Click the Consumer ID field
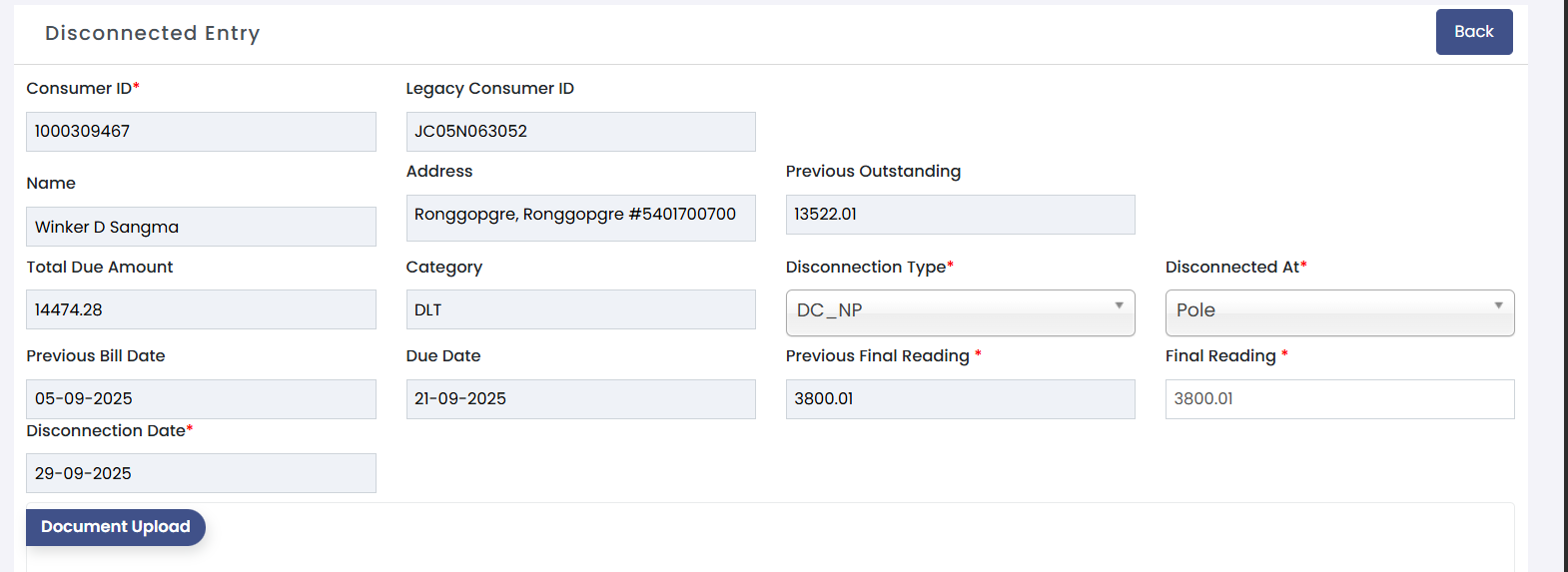The width and height of the screenshot is (1568, 572). click(x=201, y=132)
